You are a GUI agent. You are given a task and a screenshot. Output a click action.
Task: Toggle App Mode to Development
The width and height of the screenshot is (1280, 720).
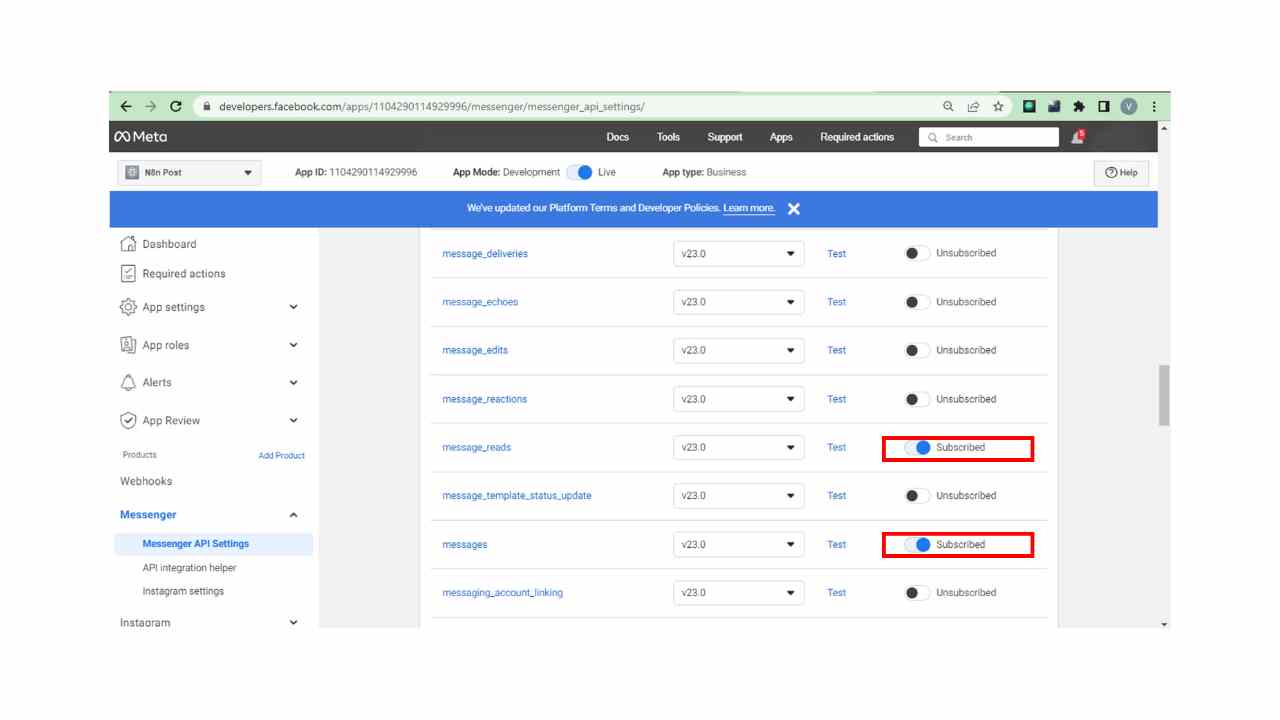click(579, 172)
